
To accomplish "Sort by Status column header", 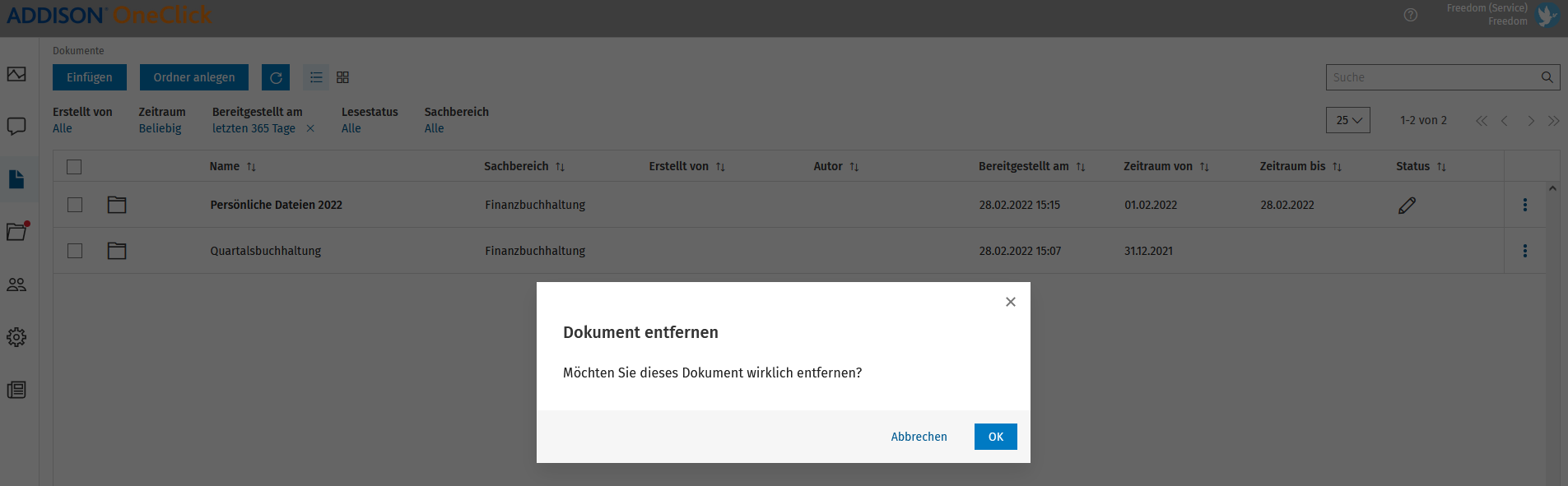I will 1421,166.
